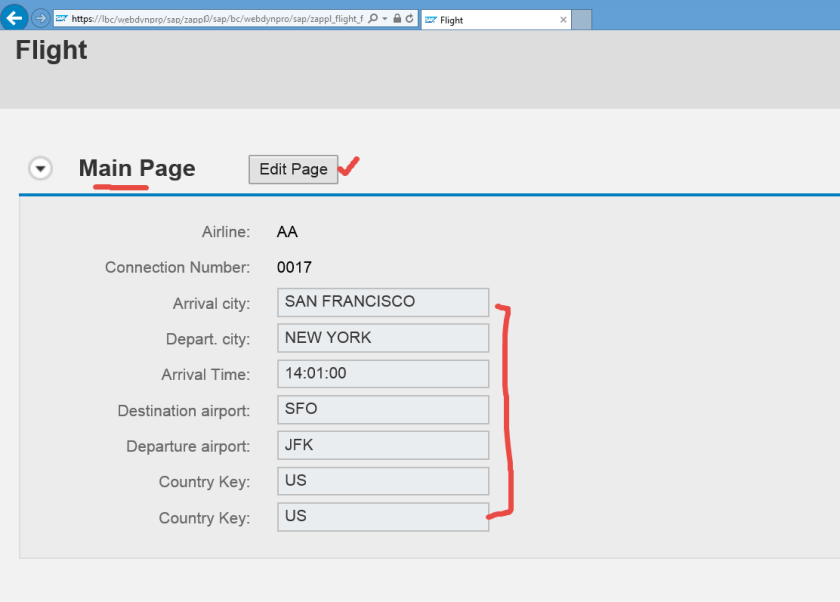Screen dimensions: 840x602
Task: Click the Flight page title
Action: [x=51, y=50]
